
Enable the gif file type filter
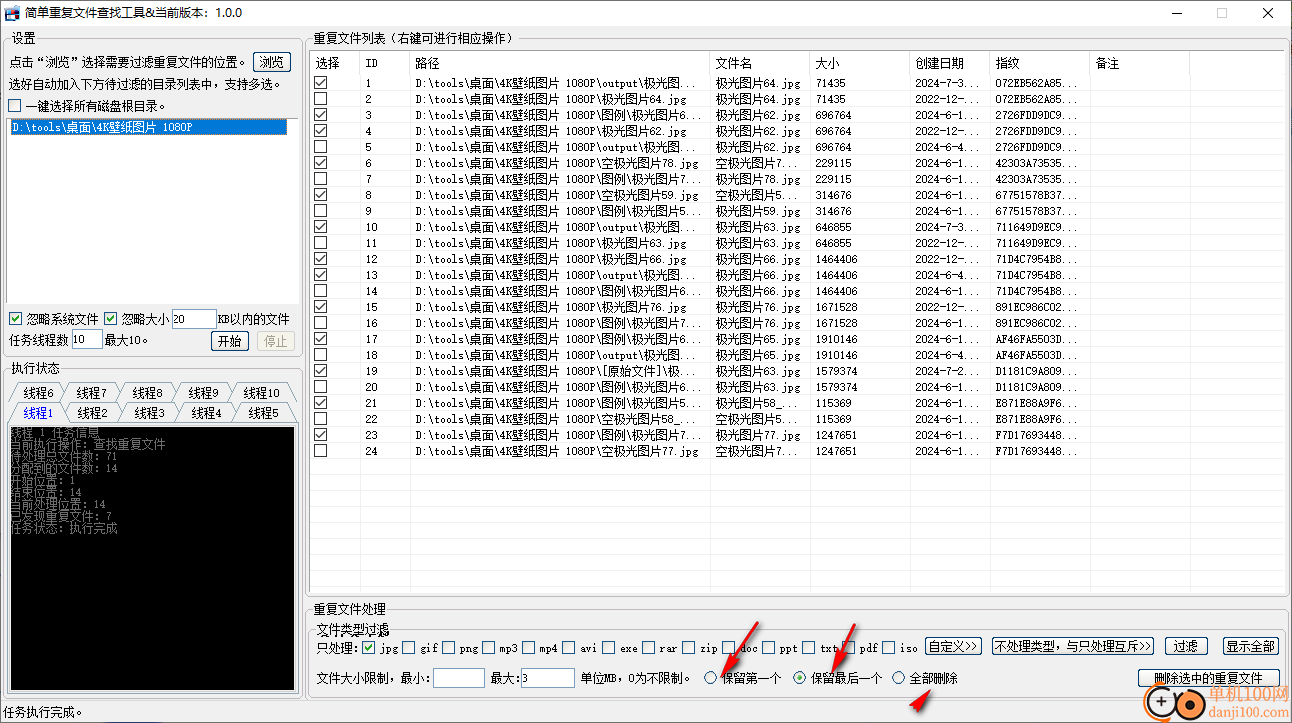tap(408, 647)
